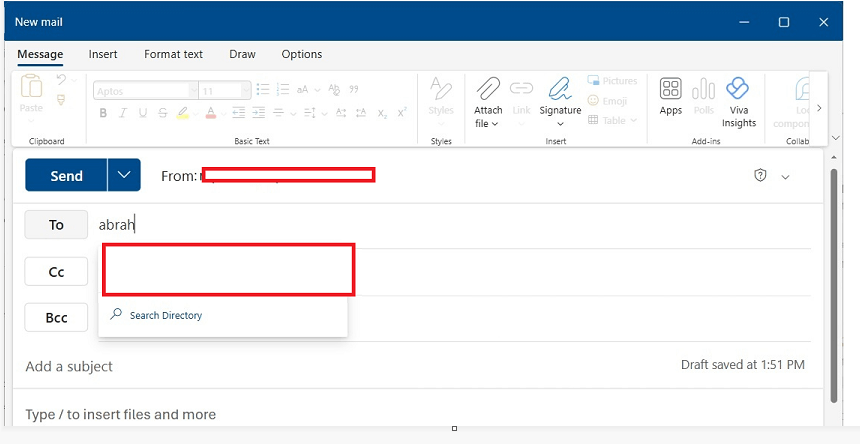Expand the line spacing dropdown arrow
860x444 pixels.
(324, 113)
